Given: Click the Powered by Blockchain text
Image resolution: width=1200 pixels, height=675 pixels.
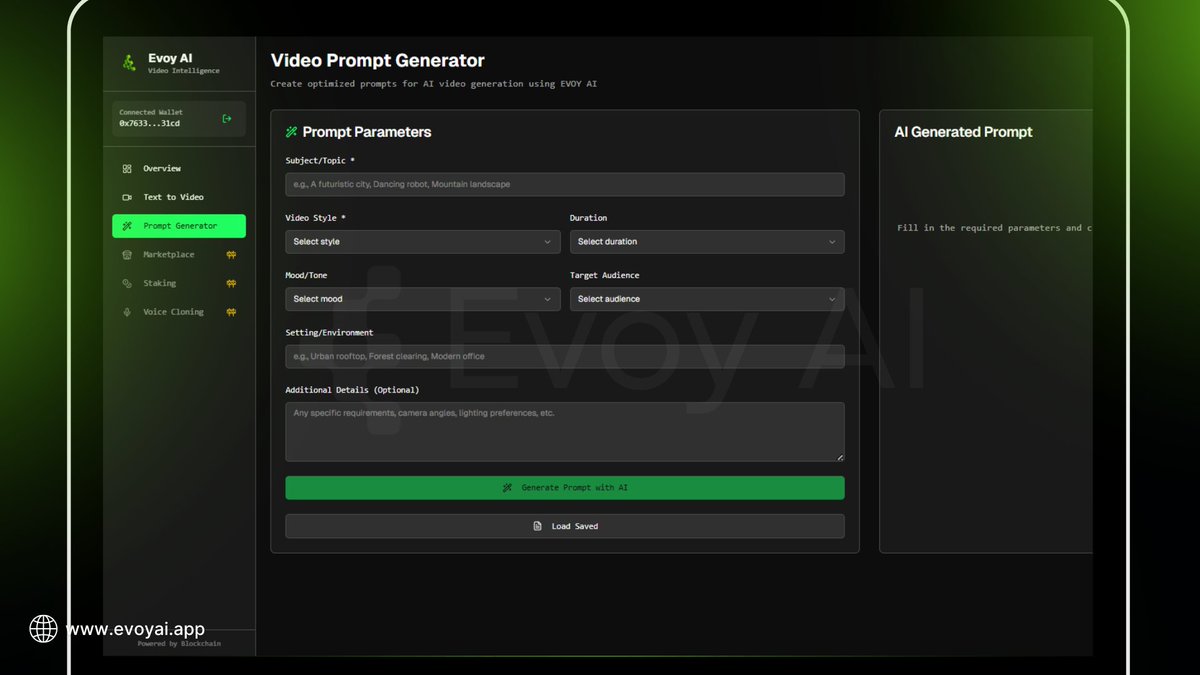Looking at the screenshot, I should click(179, 644).
